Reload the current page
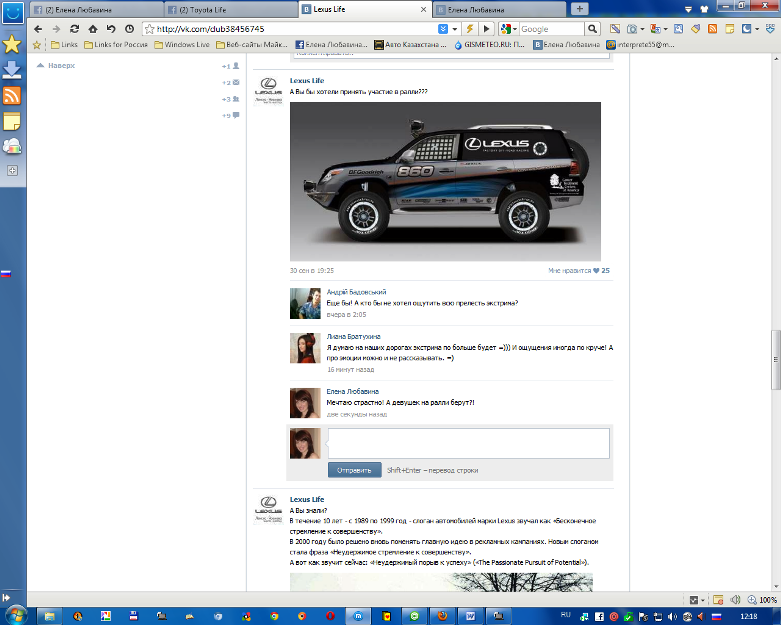The image size is (781, 625). pos(74,29)
